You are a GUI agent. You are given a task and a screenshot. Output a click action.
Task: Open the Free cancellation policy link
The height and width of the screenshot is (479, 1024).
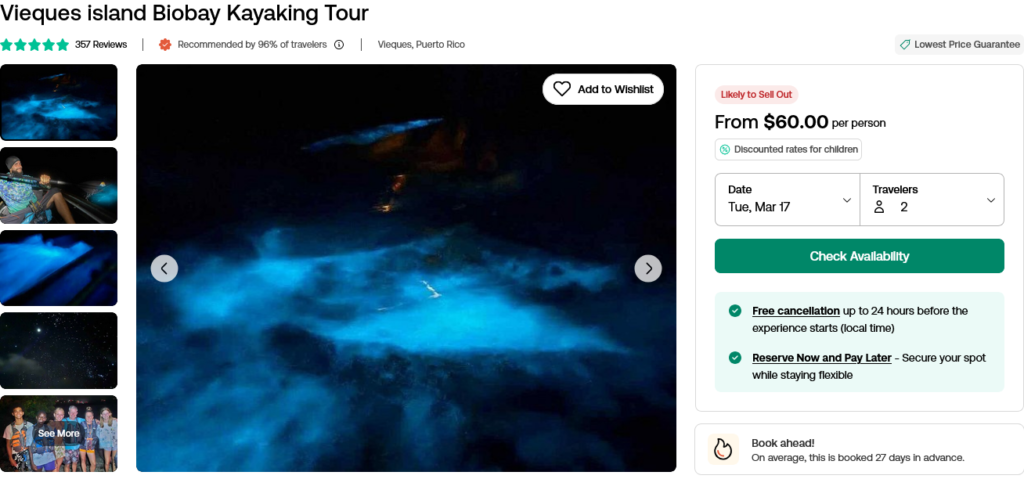pos(795,311)
